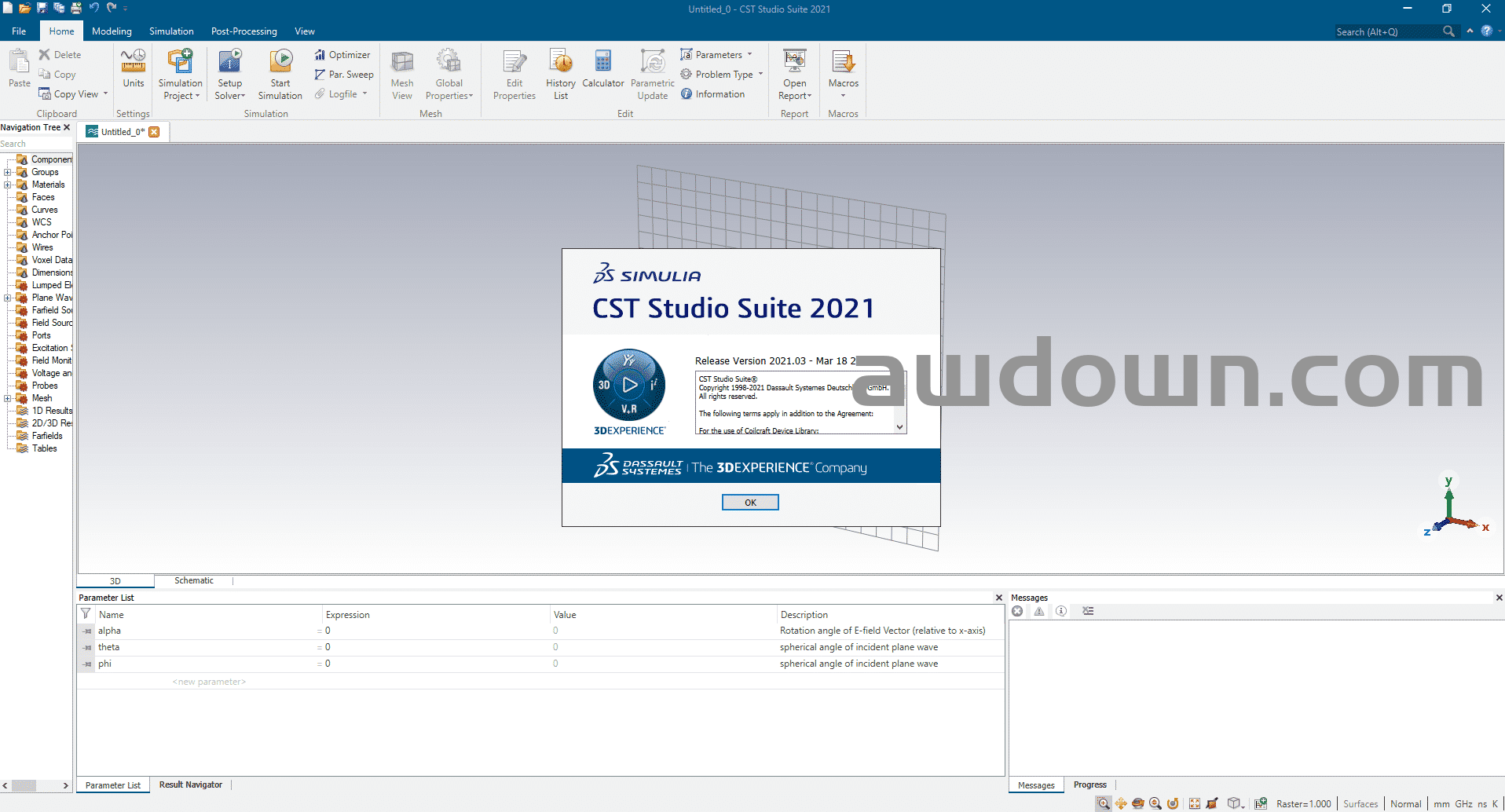Screen dimensions: 1505x812
Task: Open the Information button in ribbon
Action: coord(713,94)
